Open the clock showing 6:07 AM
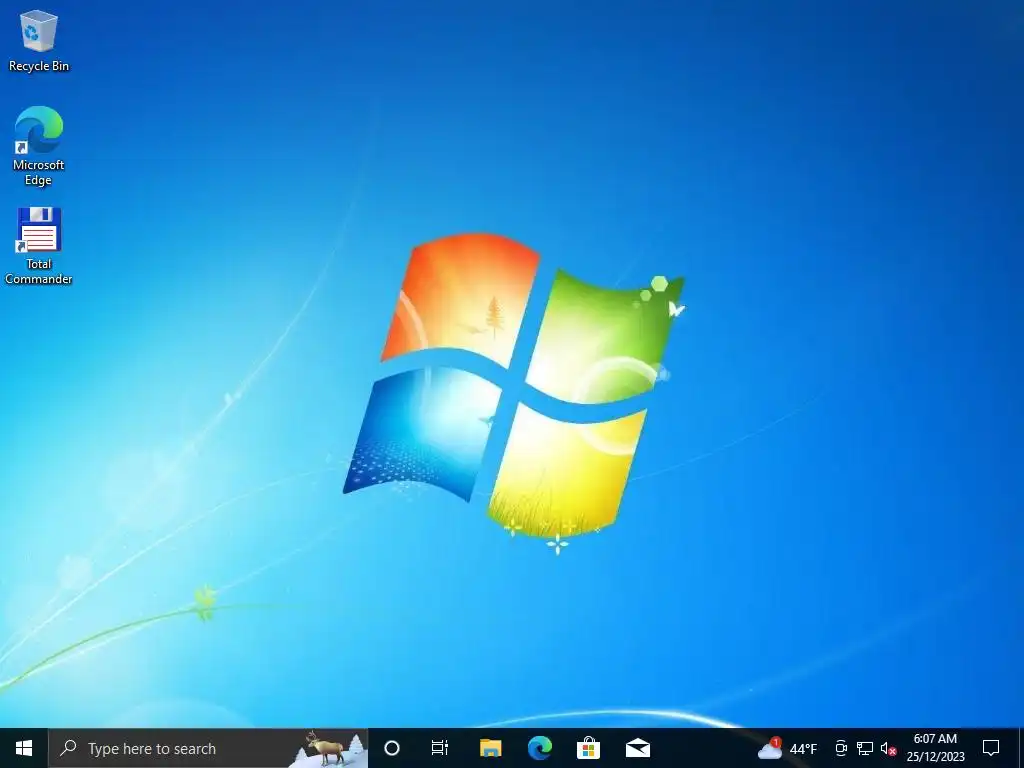This screenshot has height=768, width=1024. 935,748
